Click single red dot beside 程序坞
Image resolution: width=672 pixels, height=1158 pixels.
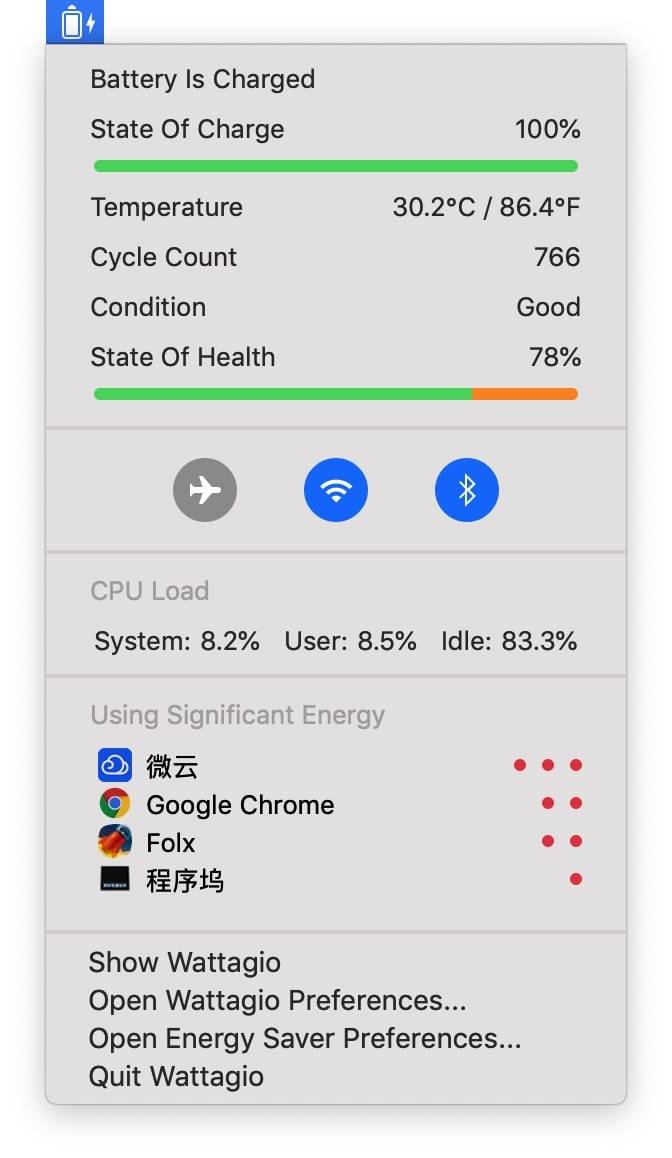(x=575, y=880)
